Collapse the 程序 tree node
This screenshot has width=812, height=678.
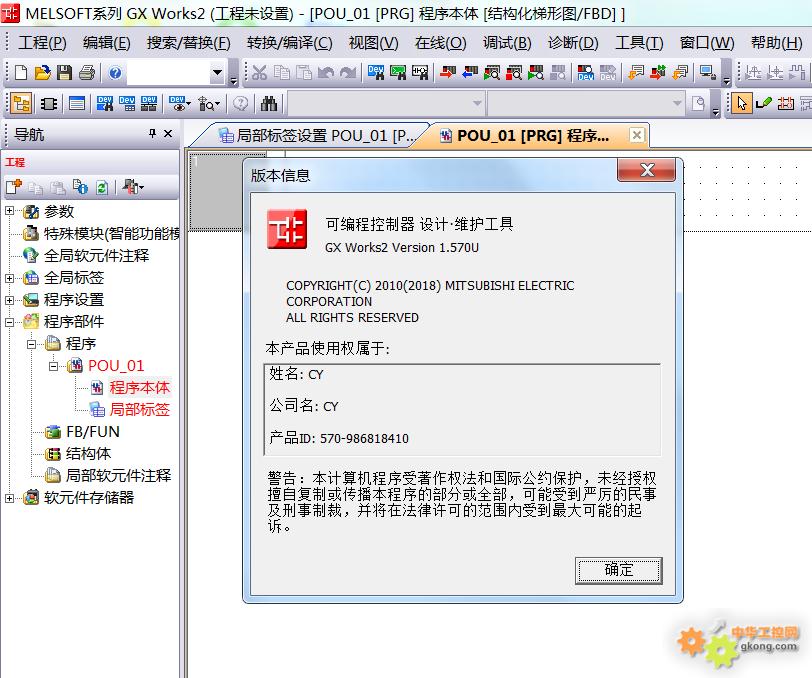pyautogui.click(x=31, y=344)
